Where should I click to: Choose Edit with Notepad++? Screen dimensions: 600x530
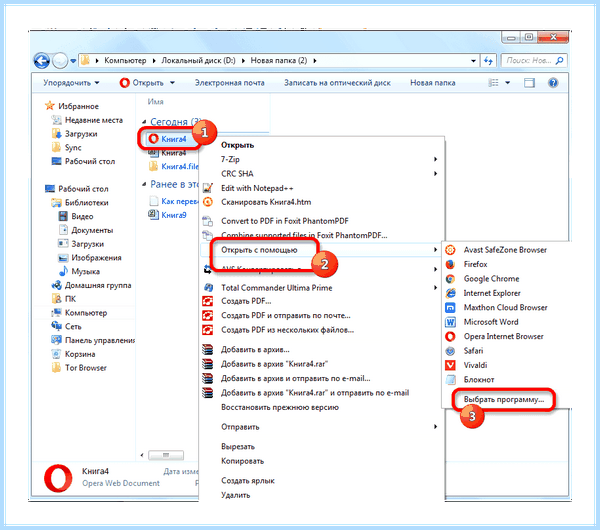tap(257, 188)
